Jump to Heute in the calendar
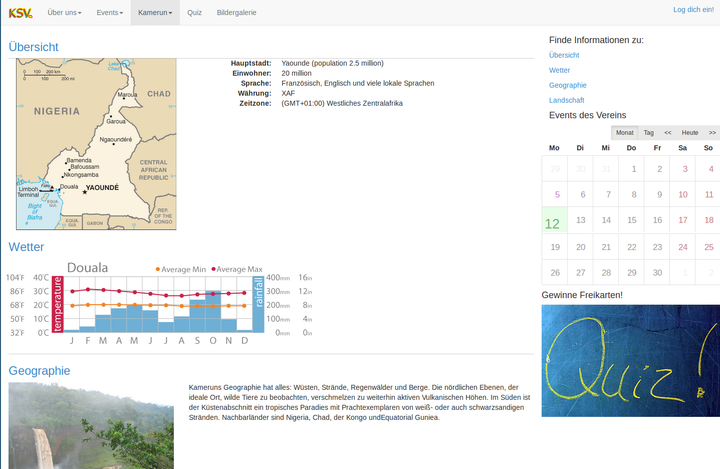 tap(690, 132)
